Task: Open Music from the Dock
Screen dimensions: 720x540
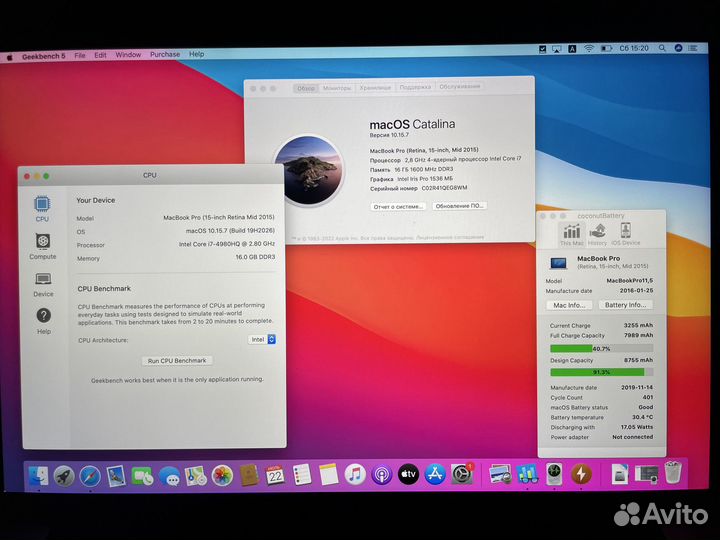Action: point(355,474)
